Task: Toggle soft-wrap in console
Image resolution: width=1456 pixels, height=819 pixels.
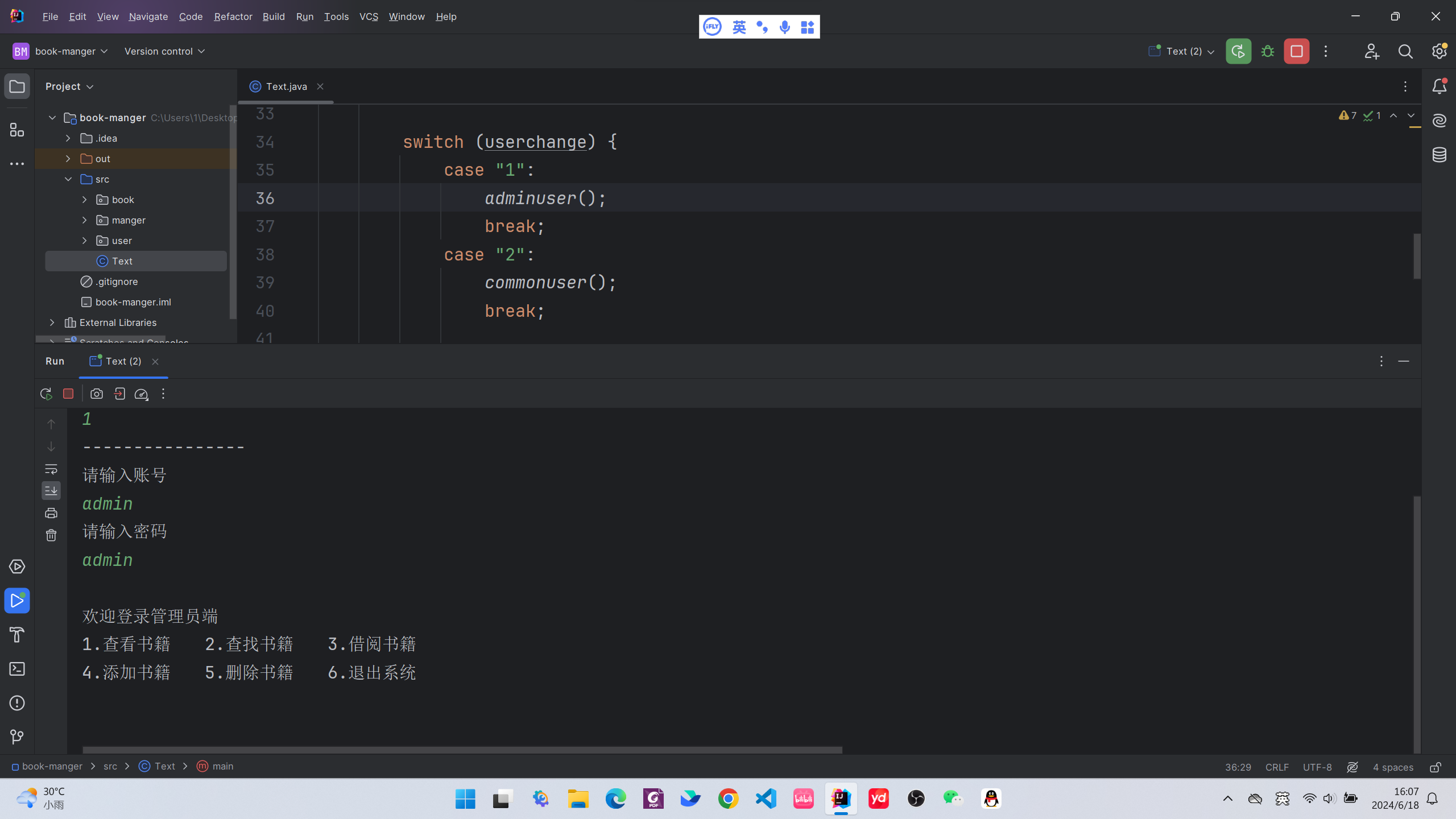Action: click(x=51, y=469)
